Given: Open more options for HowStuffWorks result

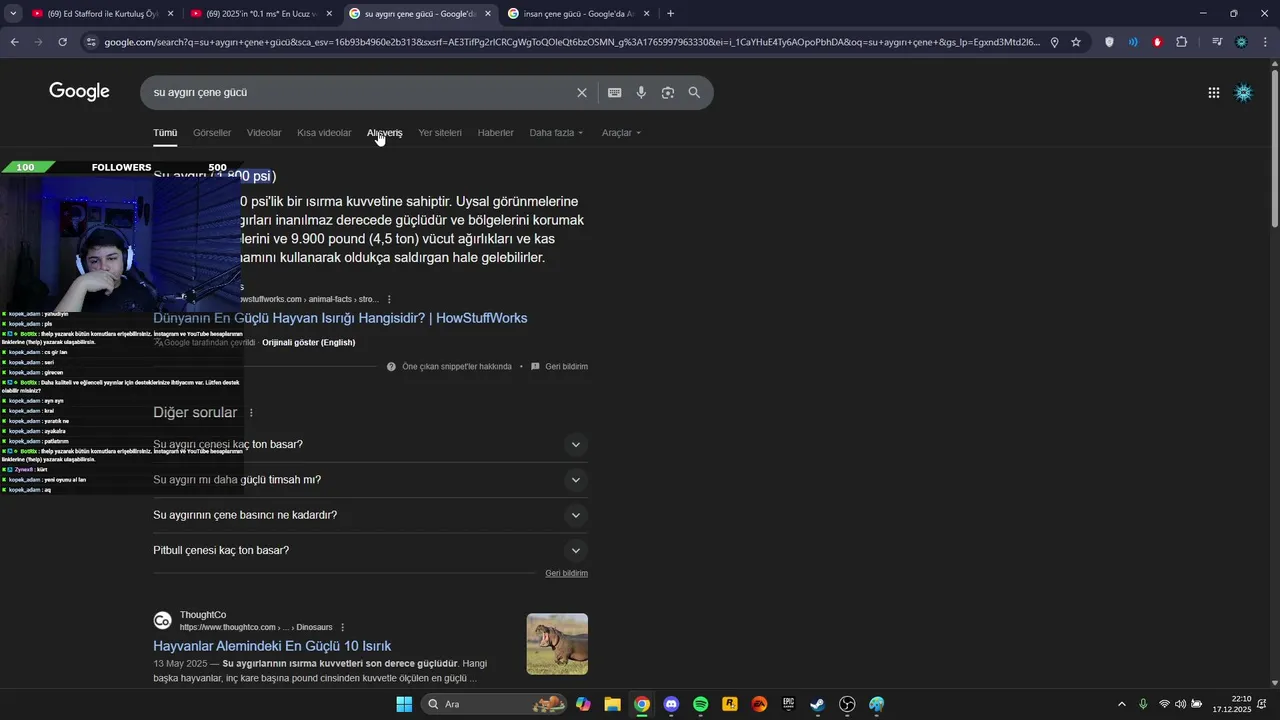Looking at the screenshot, I should (389, 299).
